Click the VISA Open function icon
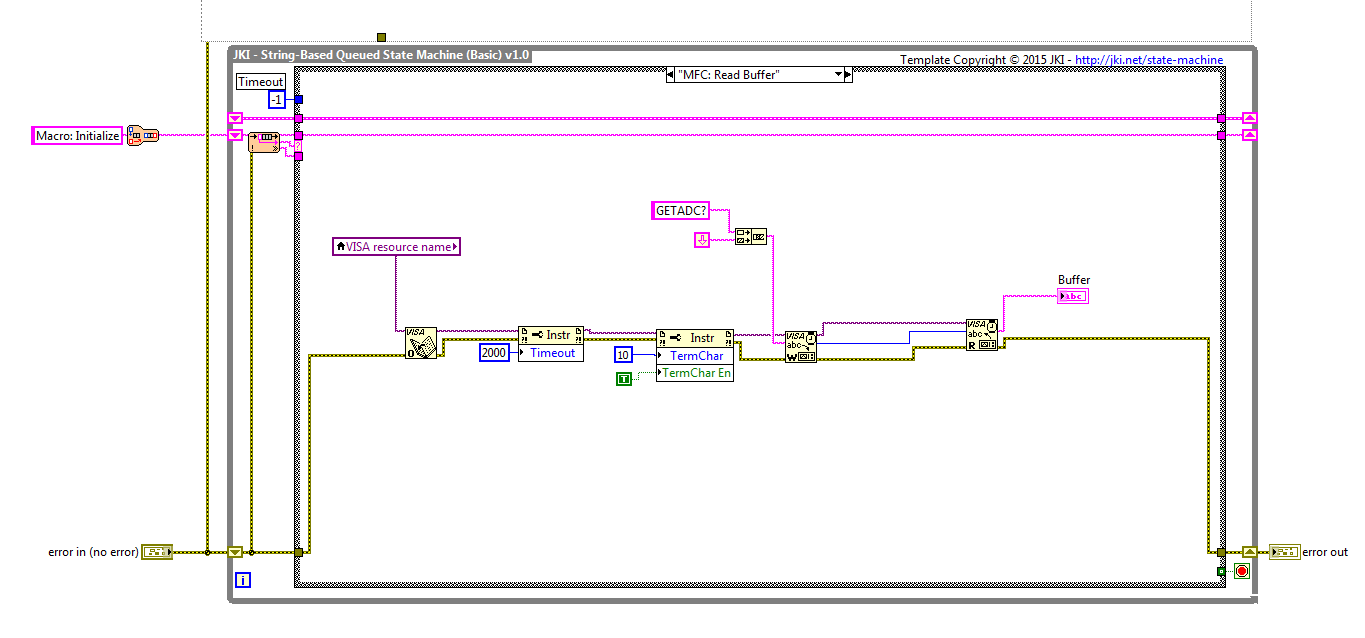 coord(421,343)
